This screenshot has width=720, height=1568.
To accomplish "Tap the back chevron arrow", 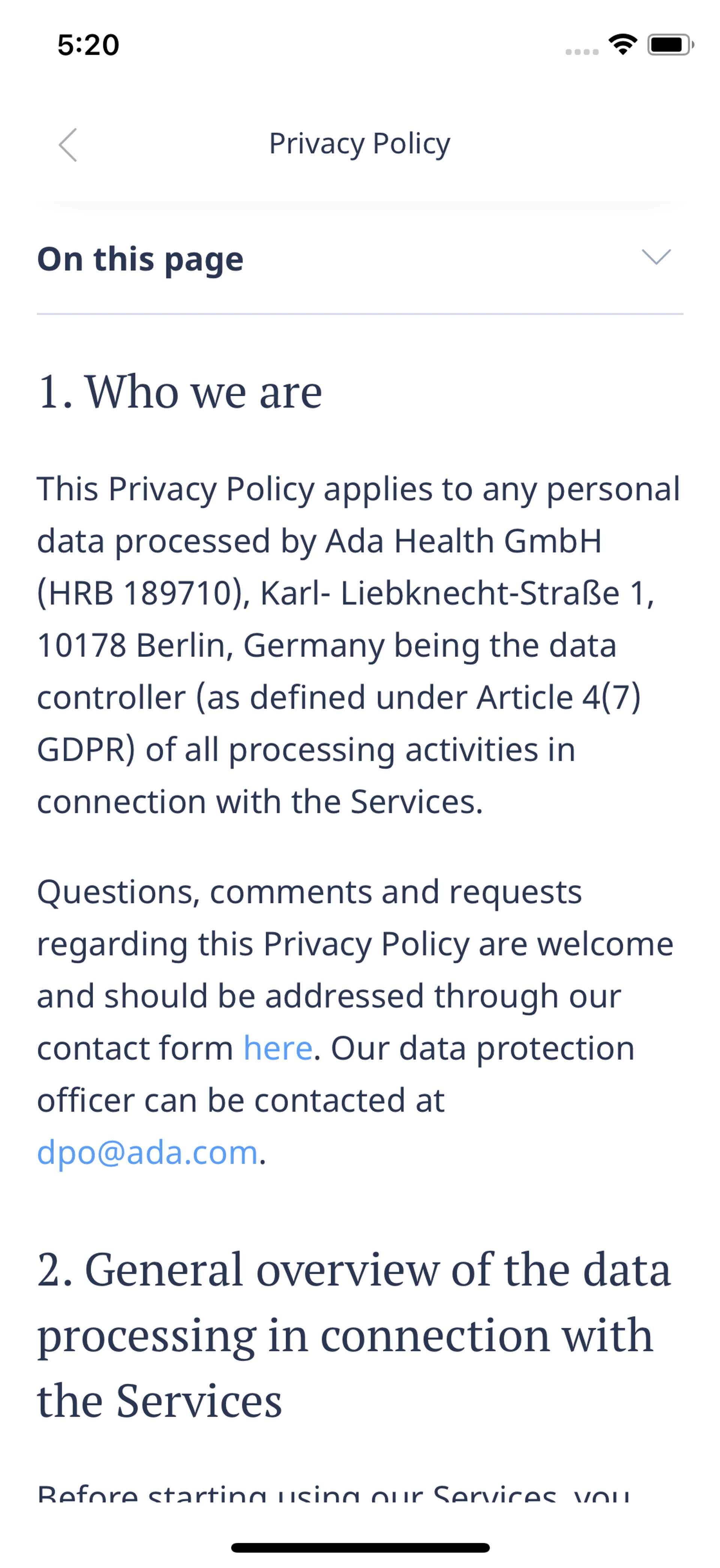I will 68,145.
